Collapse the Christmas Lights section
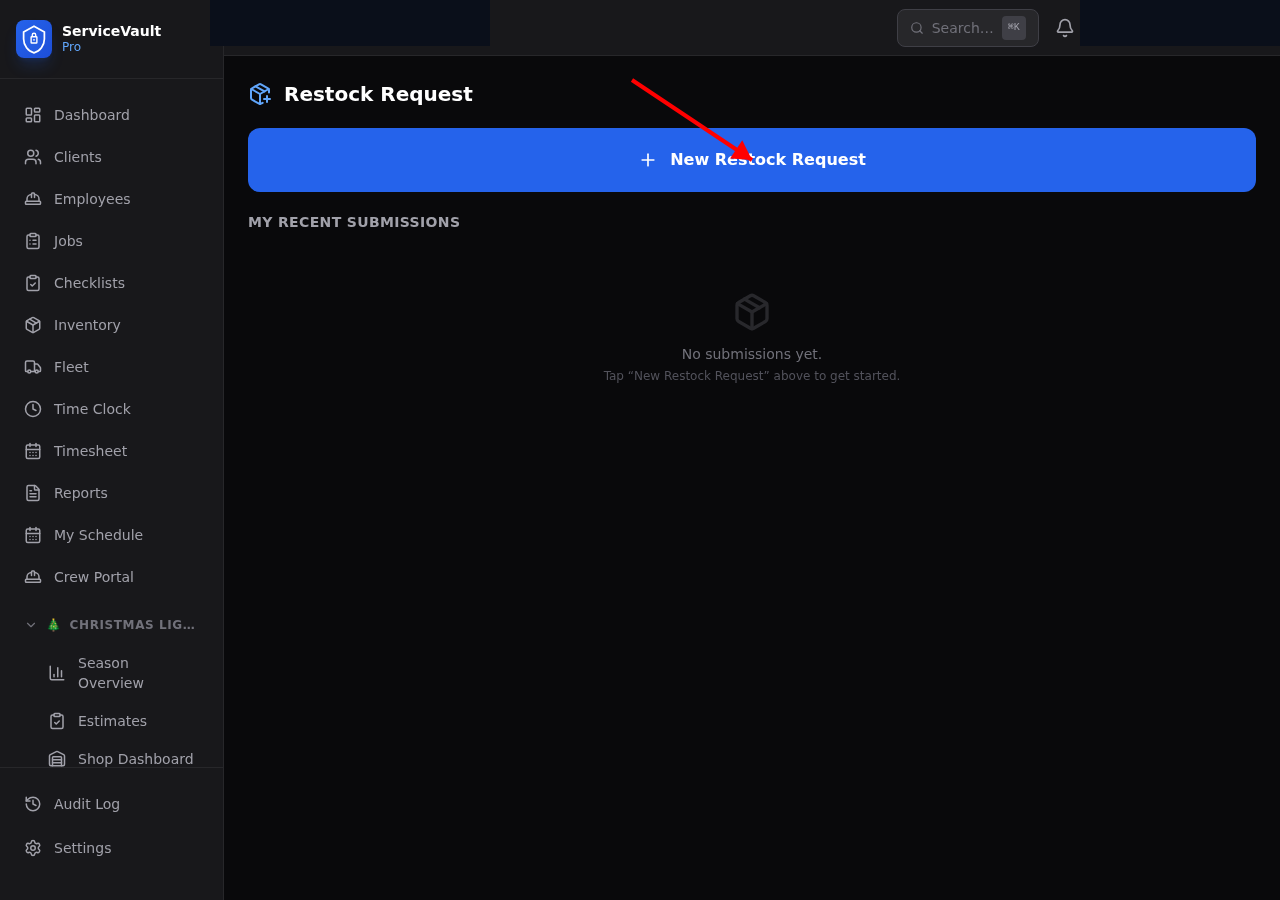Image resolution: width=1280 pixels, height=900 pixels. pyautogui.click(x=30, y=624)
